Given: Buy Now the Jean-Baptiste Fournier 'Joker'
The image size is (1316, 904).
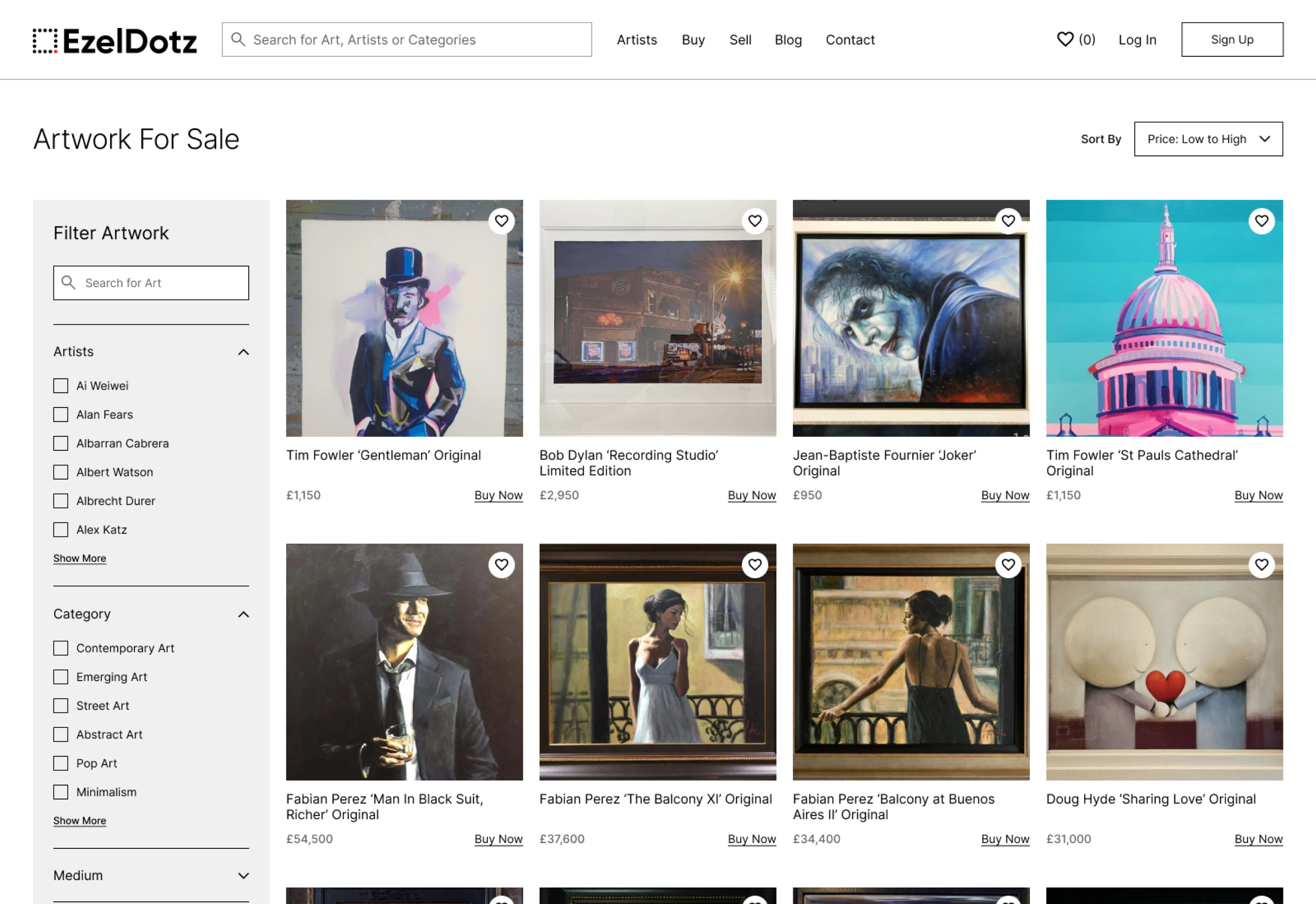Looking at the screenshot, I should coord(1005,495).
